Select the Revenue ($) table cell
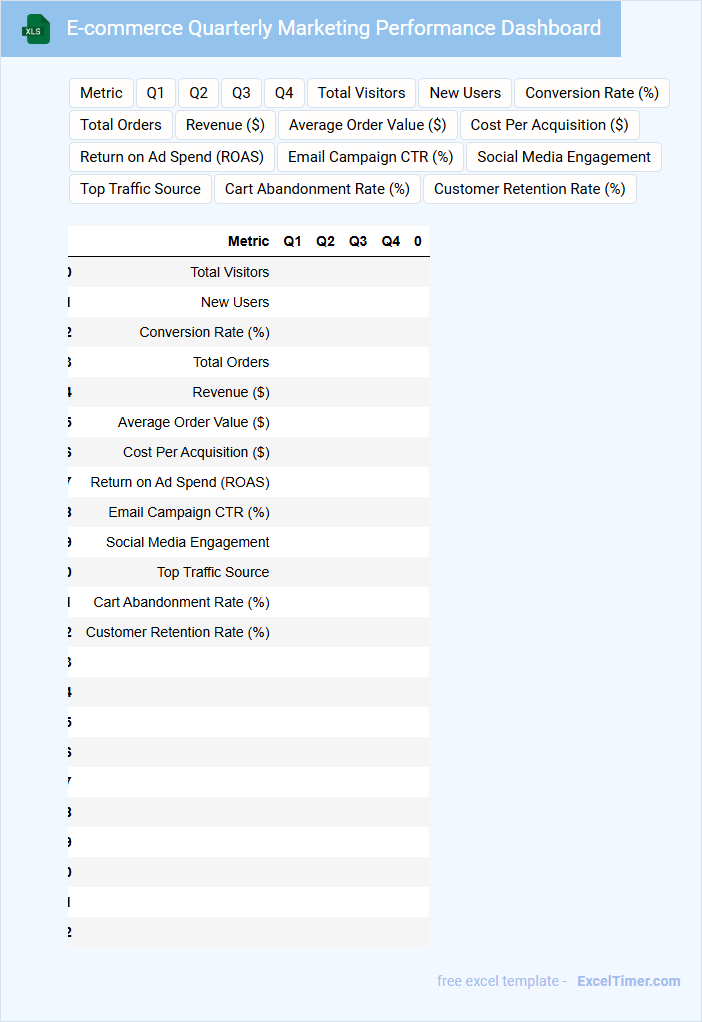 click(231, 392)
